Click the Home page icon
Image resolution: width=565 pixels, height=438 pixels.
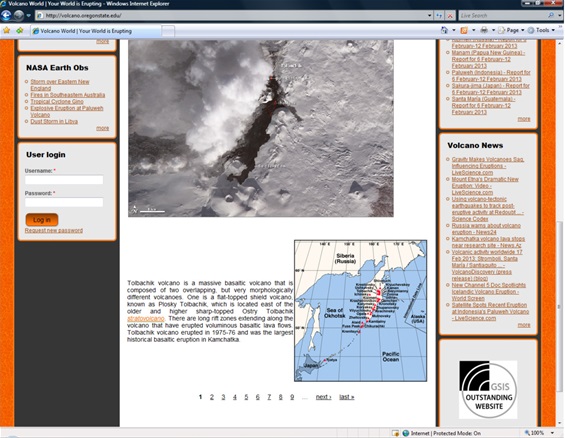point(444,30)
